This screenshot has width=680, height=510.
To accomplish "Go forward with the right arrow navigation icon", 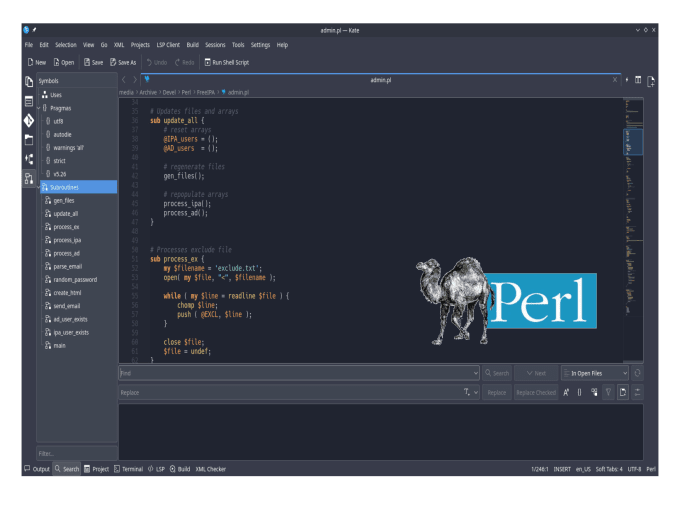I will coord(135,80).
